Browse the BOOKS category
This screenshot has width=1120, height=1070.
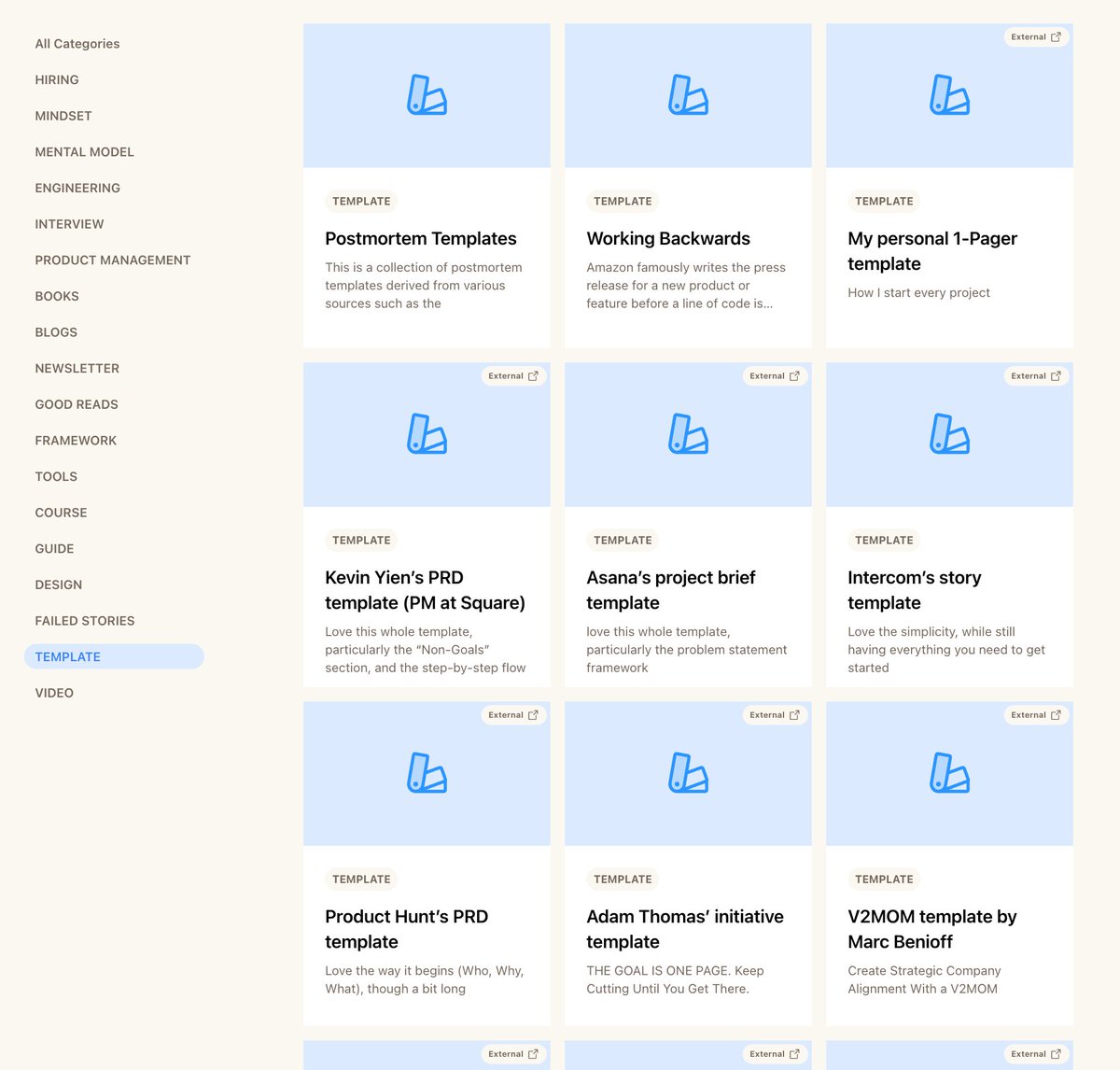coord(57,297)
